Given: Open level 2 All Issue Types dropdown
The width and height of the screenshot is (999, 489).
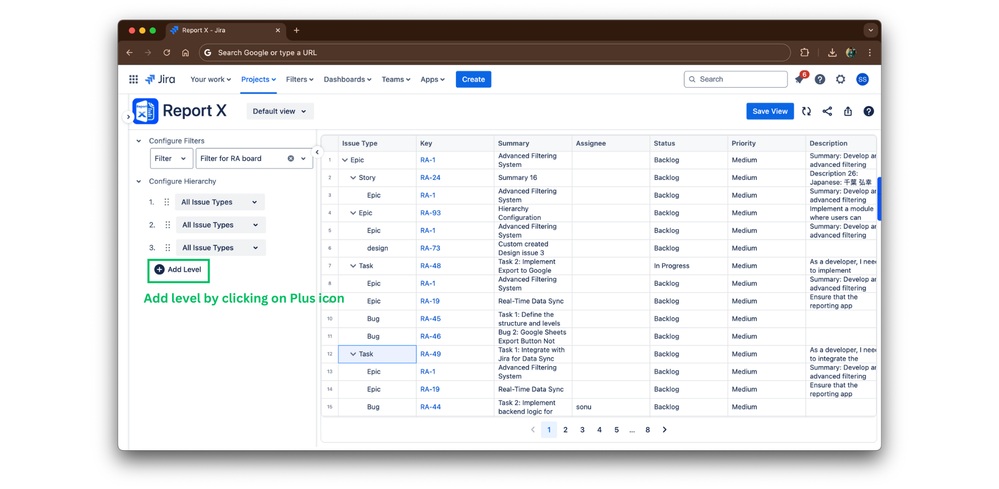Looking at the screenshot, I should pos(221,225).
